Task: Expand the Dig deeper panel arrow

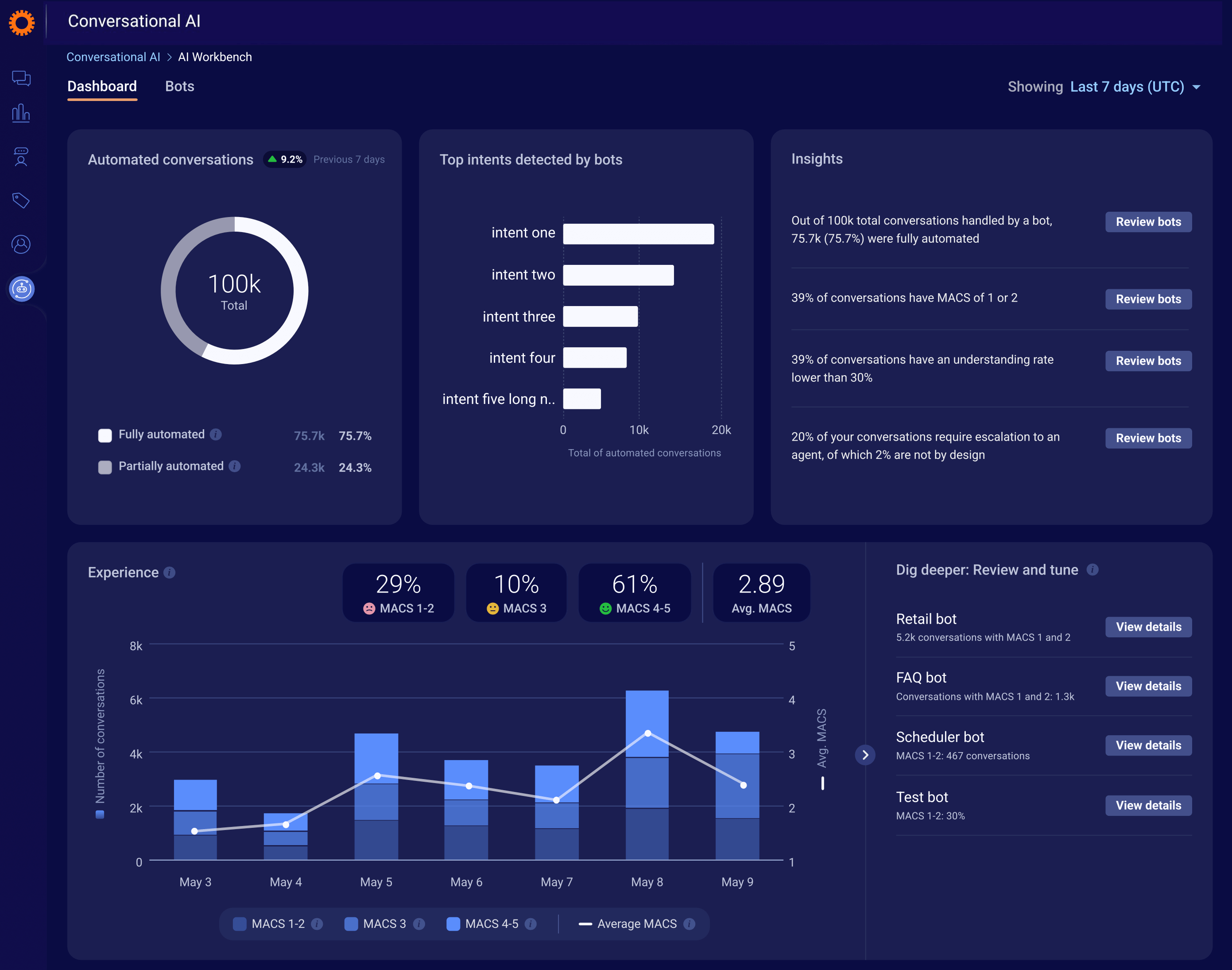Action: point(865,755)
